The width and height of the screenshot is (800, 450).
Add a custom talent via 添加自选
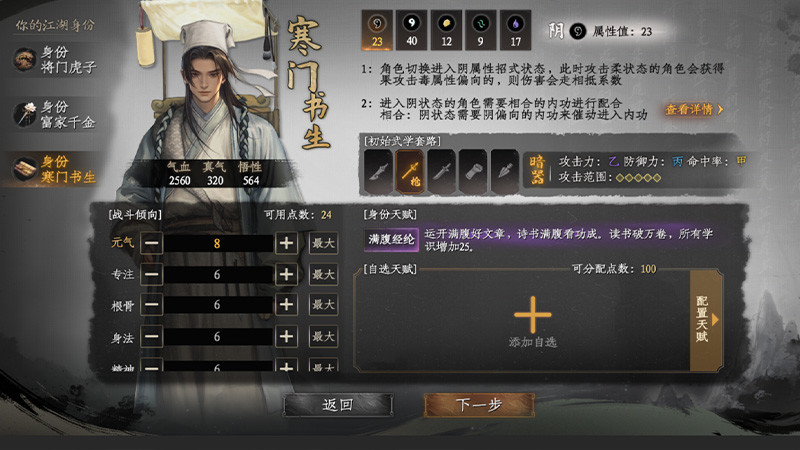tap(533, 322)
